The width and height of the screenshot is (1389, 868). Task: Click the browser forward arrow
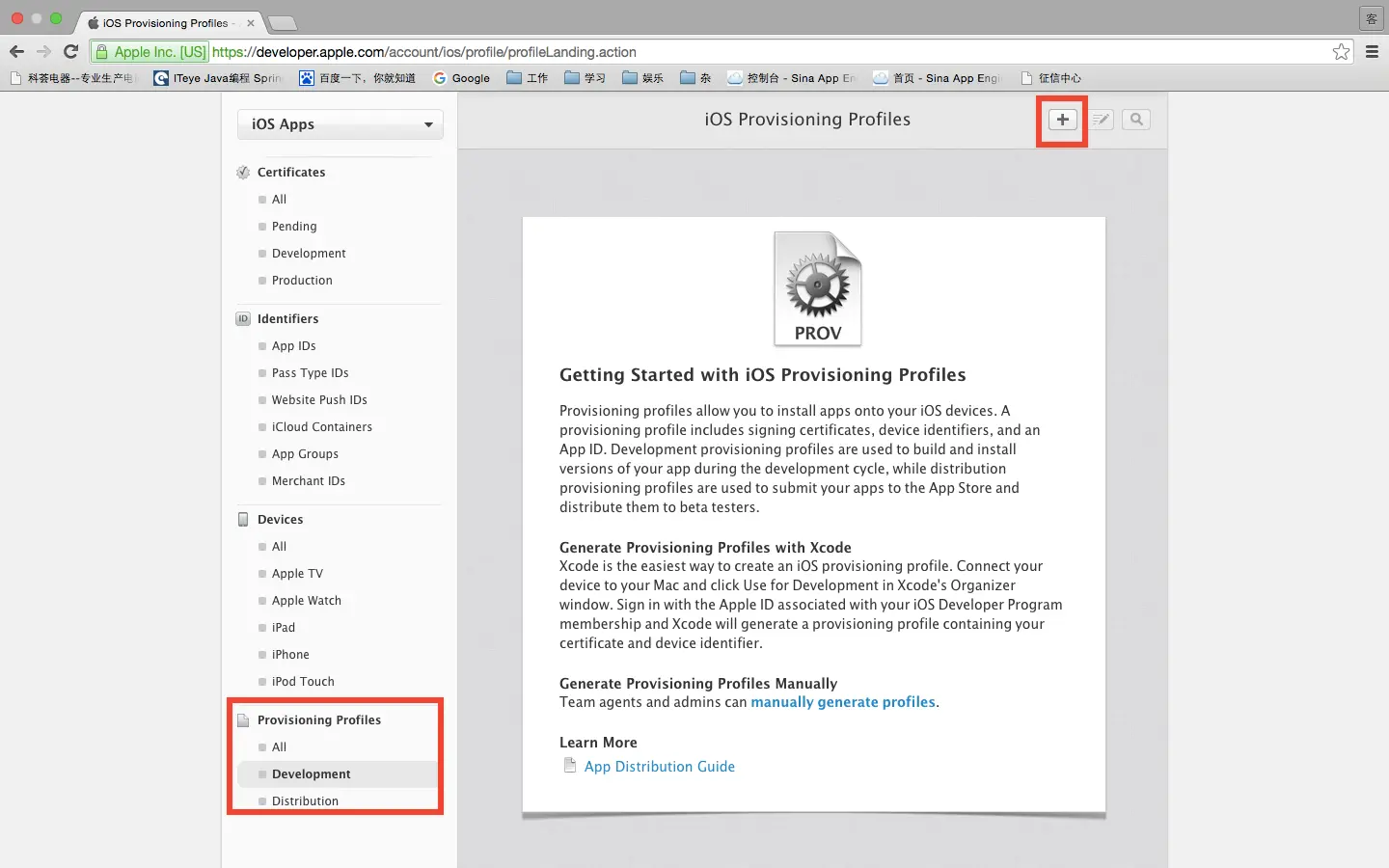[x=43, y=52]
